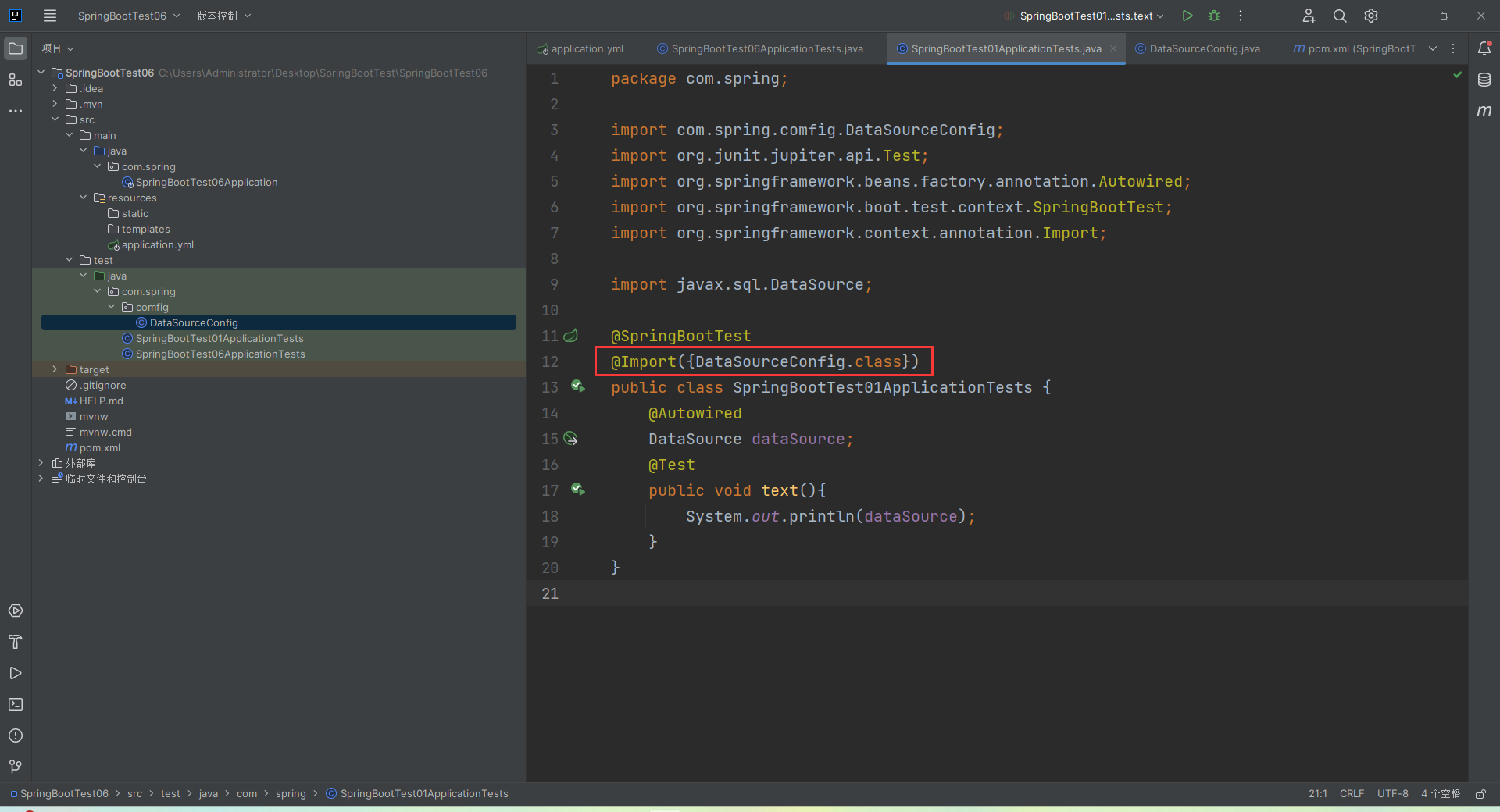Place cursor on line 21 in editor

click(x=1037, y=593)
